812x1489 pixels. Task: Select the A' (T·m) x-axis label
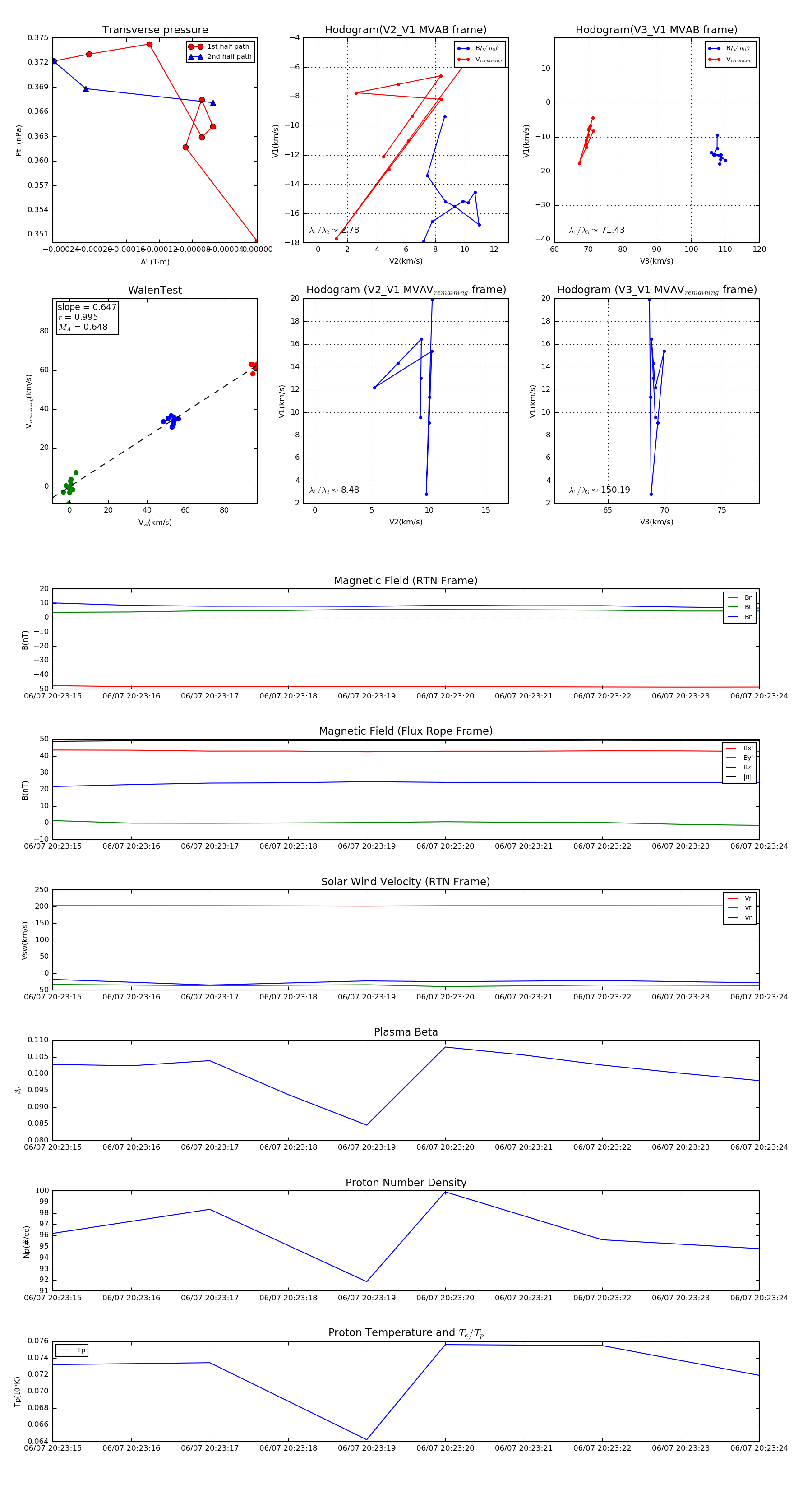[155, 262]
